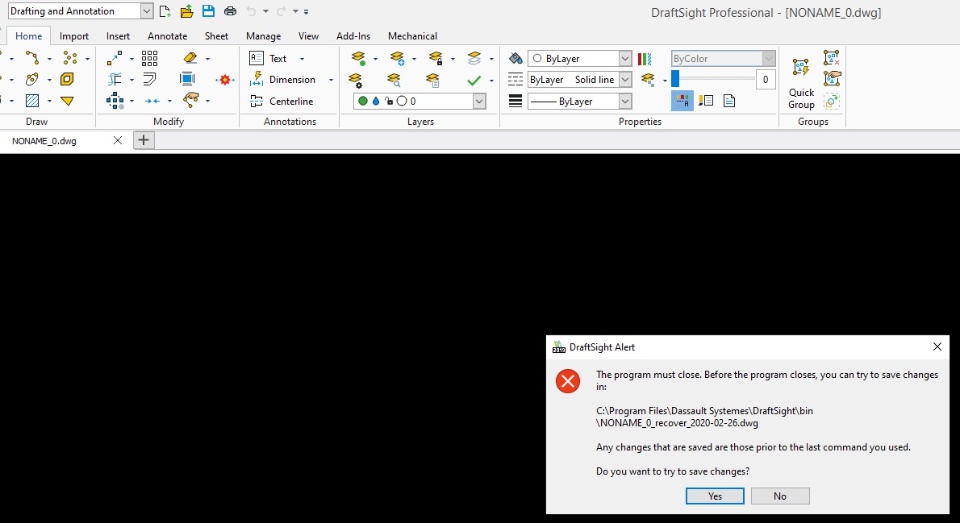Screen dimensions: 960x523
Task: Click the transparency value field showing 0
Action: pyautogui.click(x=765, y=80)
